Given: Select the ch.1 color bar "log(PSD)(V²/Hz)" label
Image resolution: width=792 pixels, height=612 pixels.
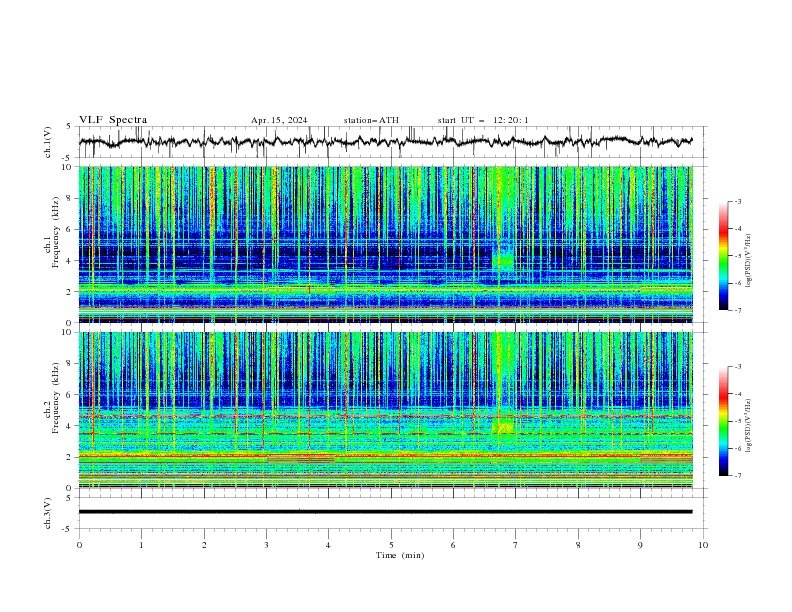Looking at the screenshot, I should click(x=749, y=261).
